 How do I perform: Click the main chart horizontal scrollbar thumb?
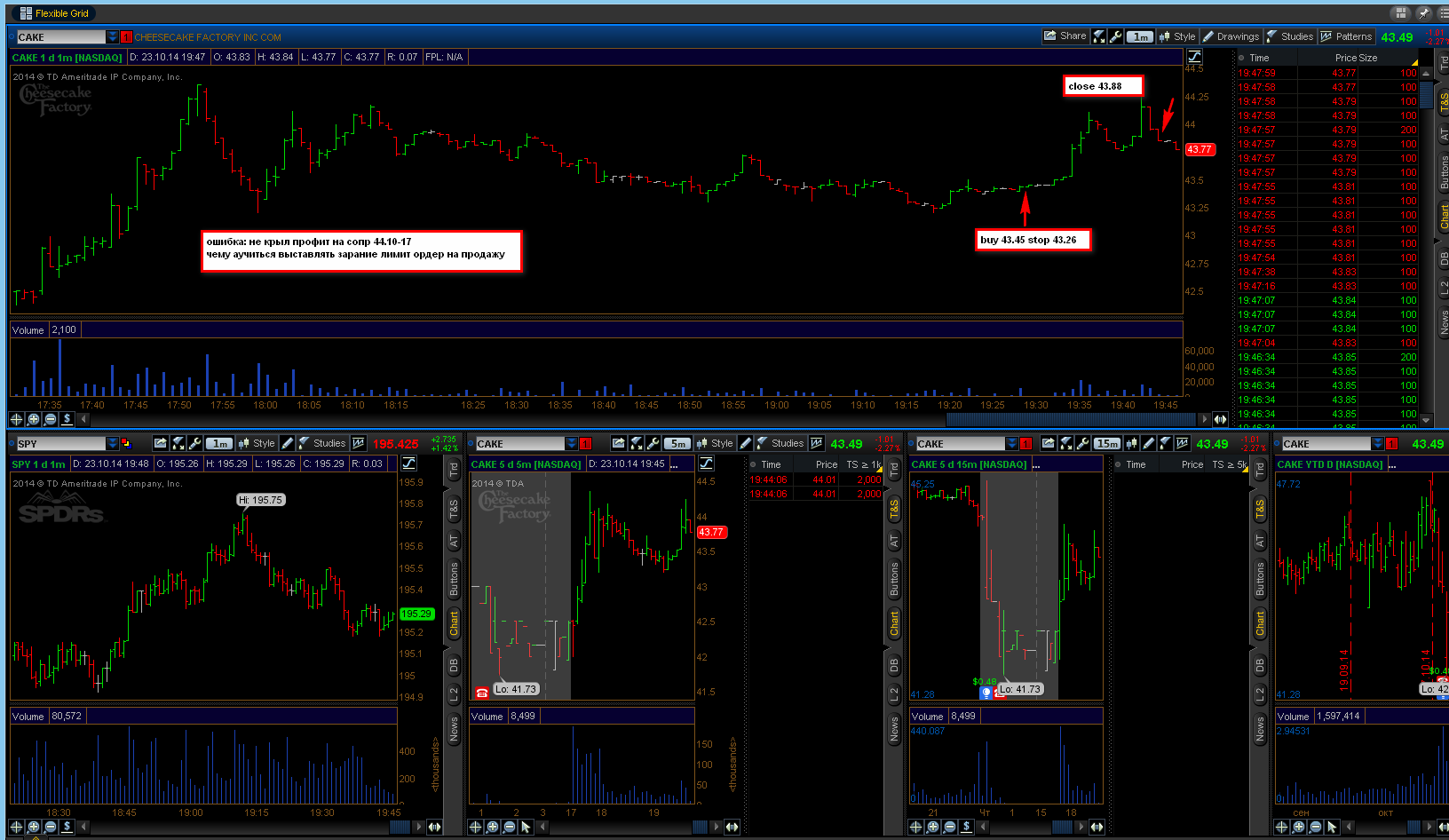pyautogui.click(x=1072, y=419)
